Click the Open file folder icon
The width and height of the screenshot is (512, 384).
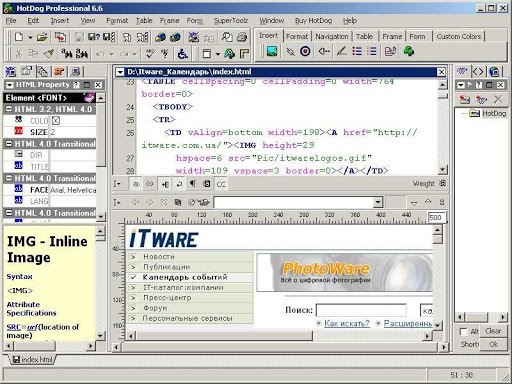point(42,37)
